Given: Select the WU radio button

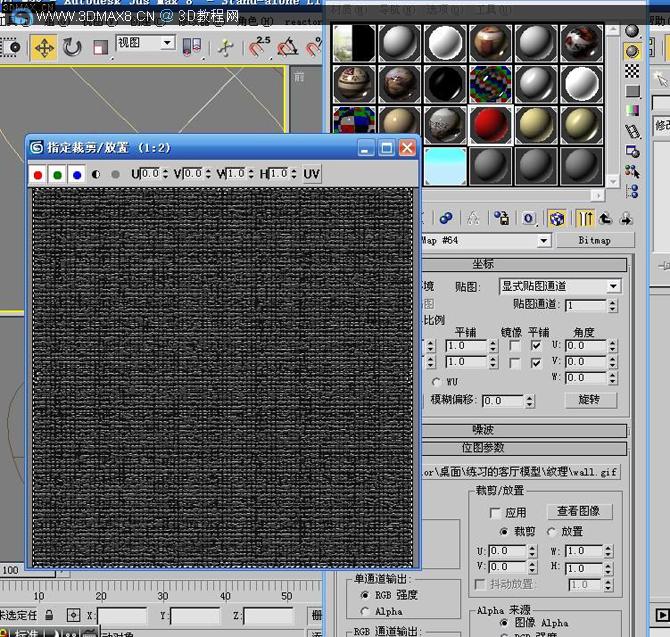Looking at the screenshot, I should (x=437, y=382).
